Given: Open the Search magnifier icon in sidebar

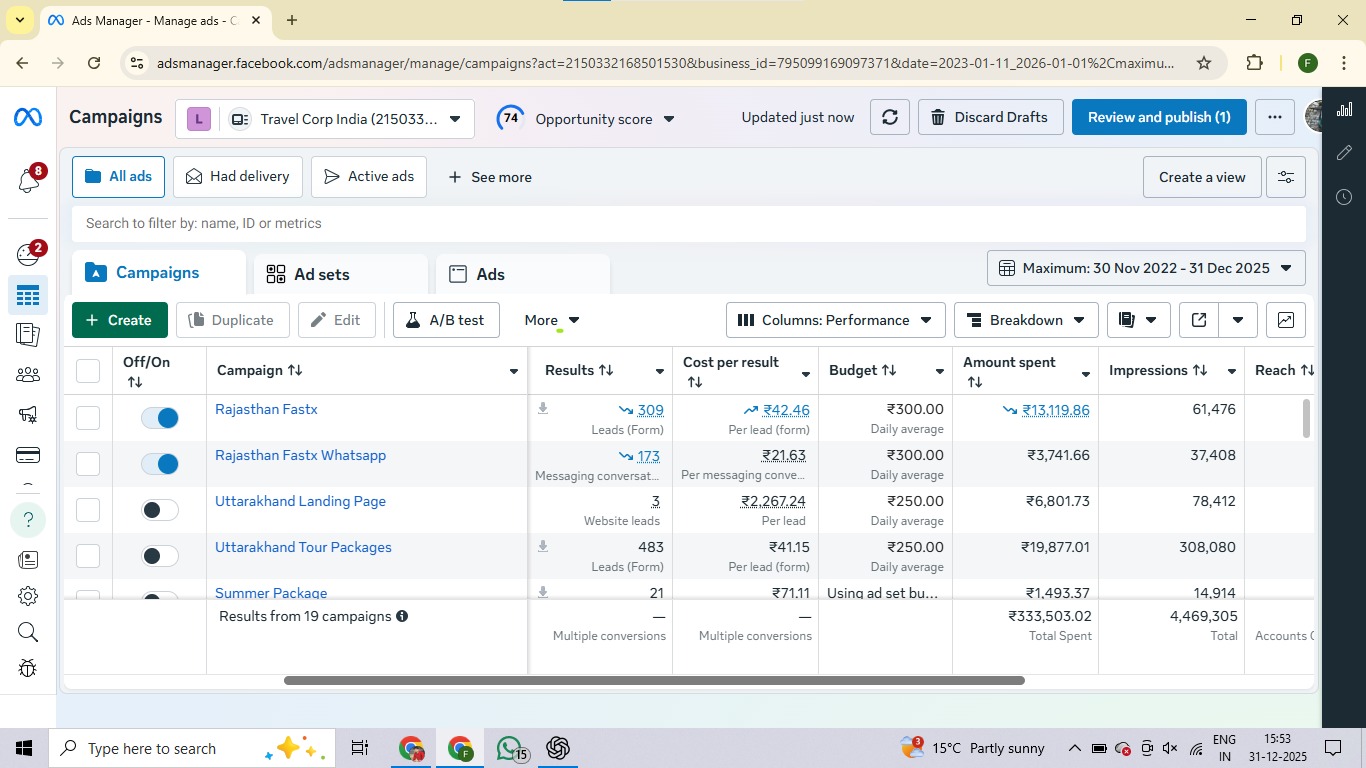Looking at the screenshot, I should pos(28,631).
